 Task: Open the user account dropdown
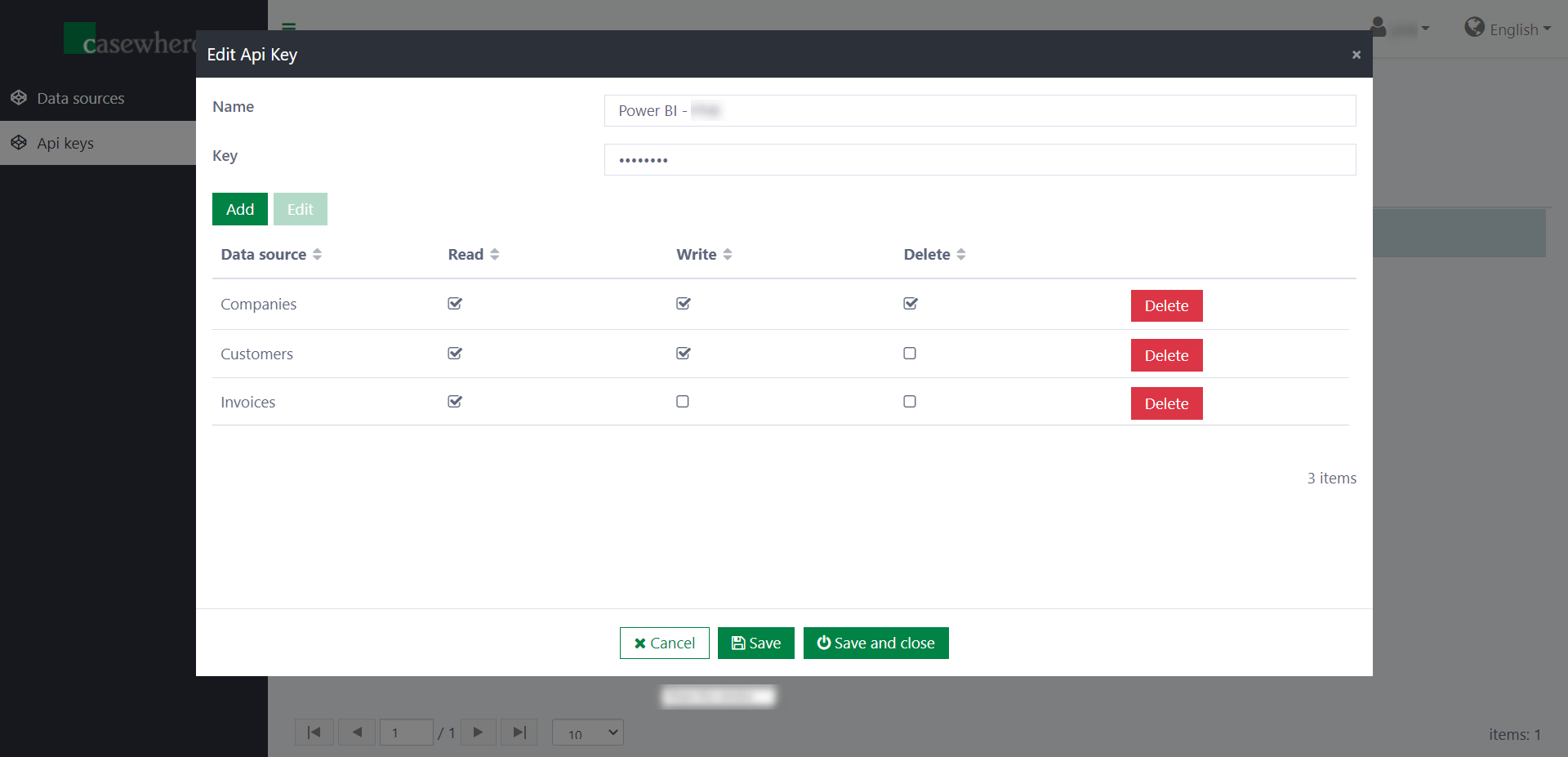coord(1400,29)
